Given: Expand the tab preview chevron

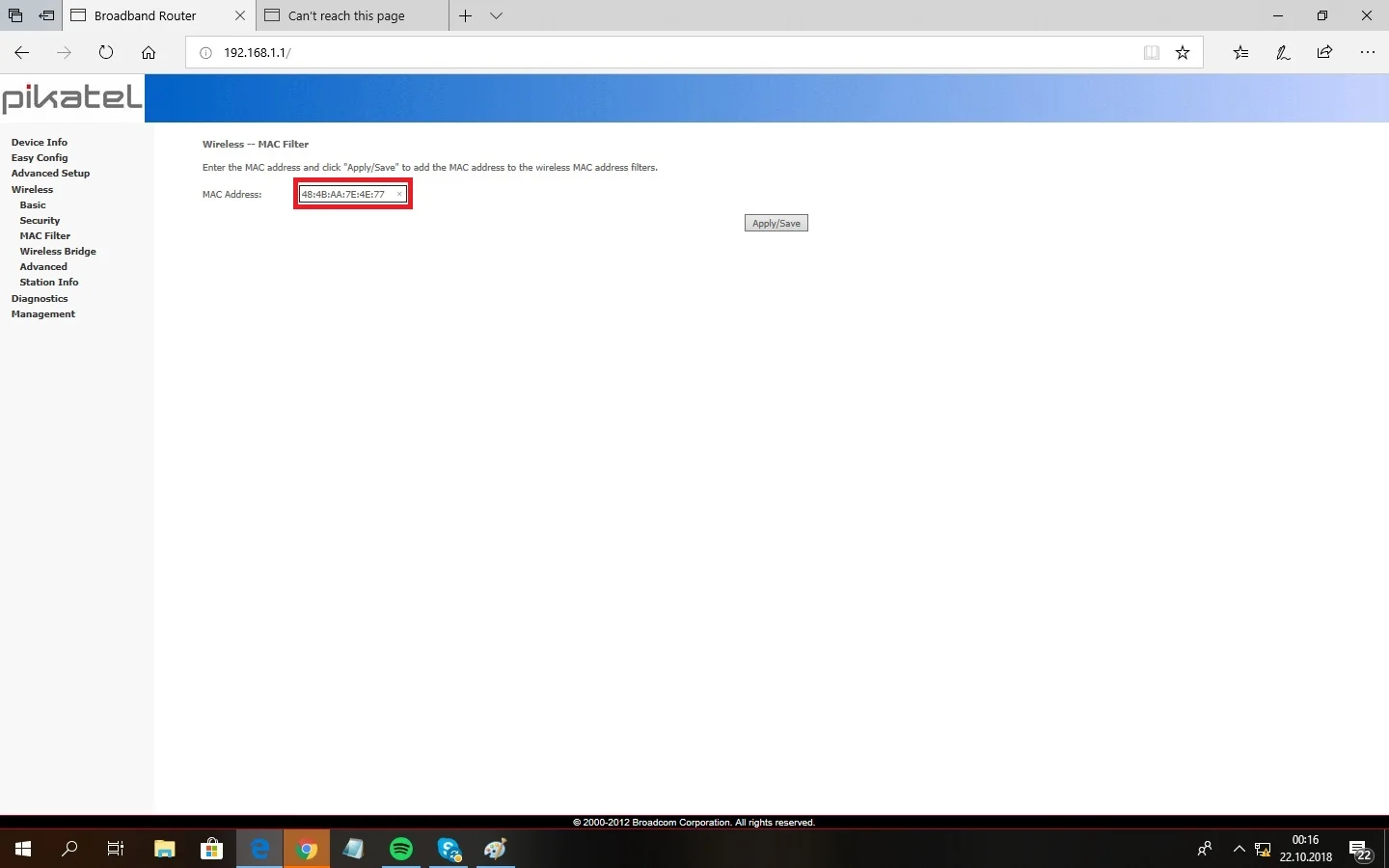Looking at the screenshot, I should (x=496, y=15).
